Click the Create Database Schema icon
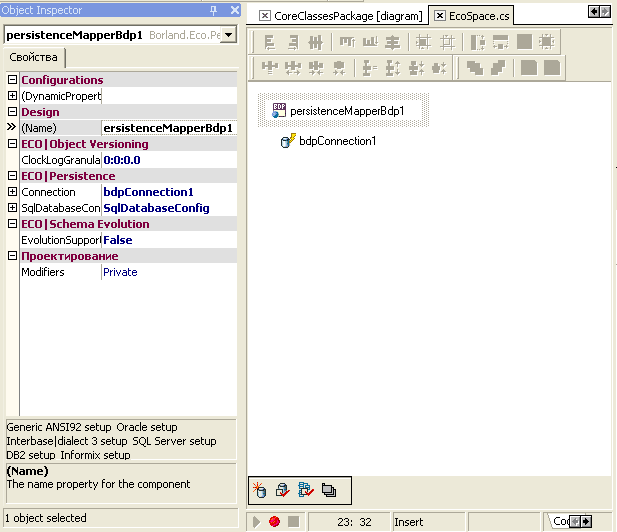This screenshot has height=532, width=617. tap(261, 490)
